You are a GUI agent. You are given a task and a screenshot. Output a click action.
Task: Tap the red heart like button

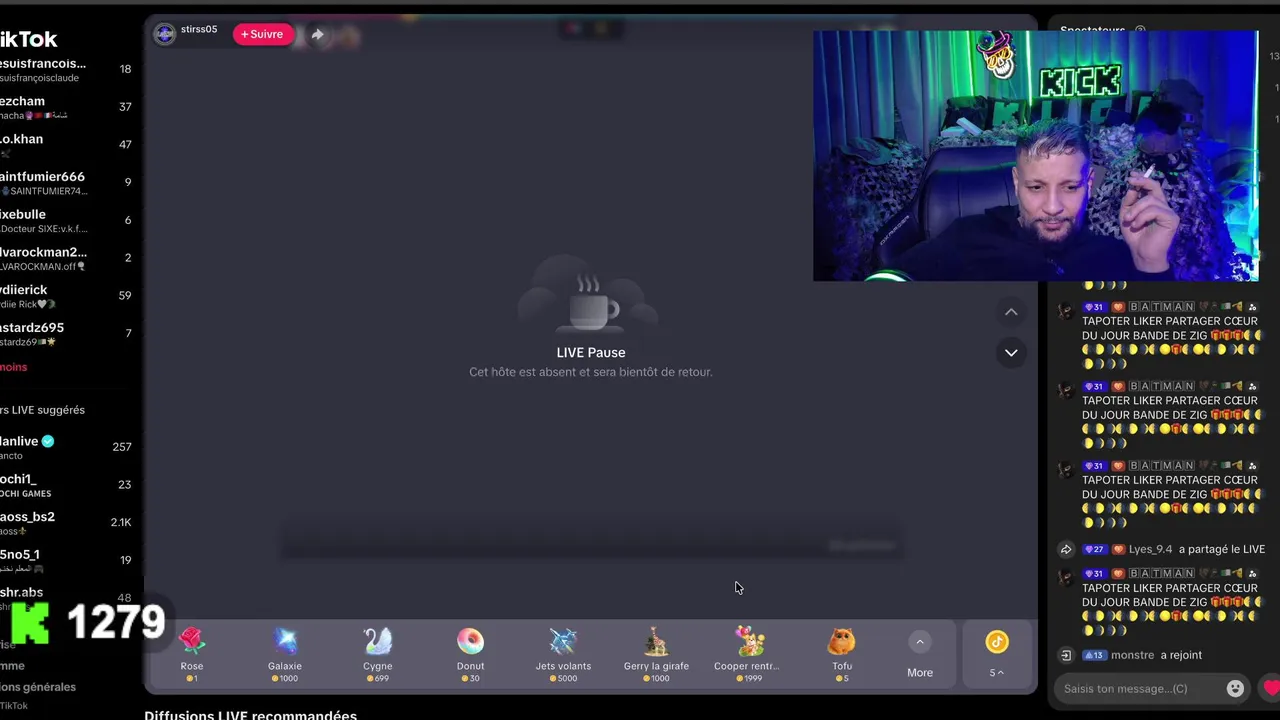pyautogui.click(x=1271, y=688)
